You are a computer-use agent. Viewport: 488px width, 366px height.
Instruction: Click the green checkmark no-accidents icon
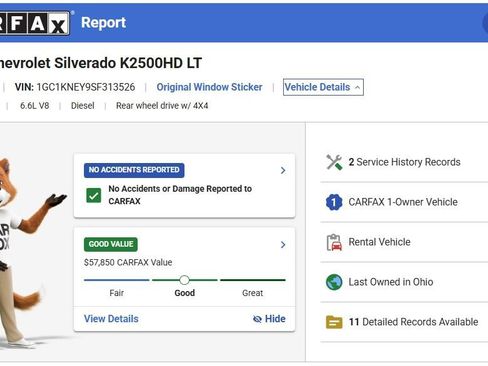[x=94, y=195]
